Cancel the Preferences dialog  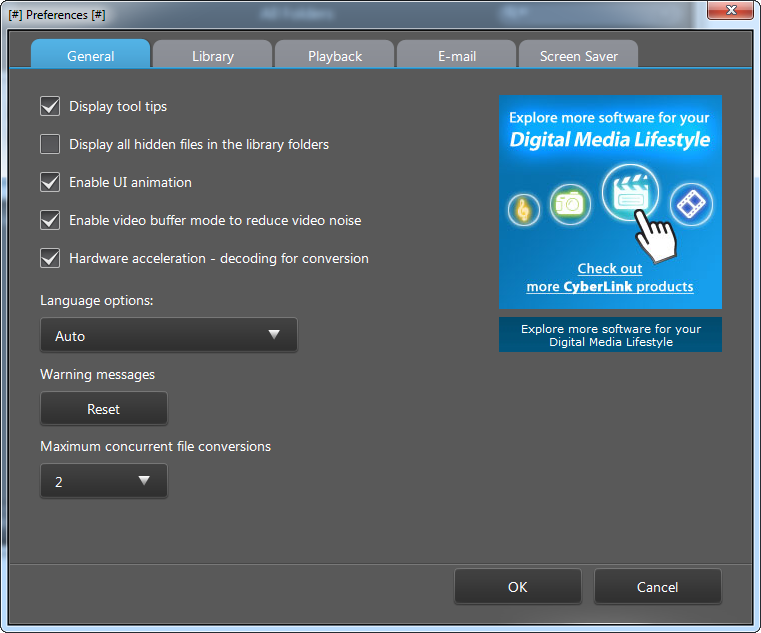[658, 587]
